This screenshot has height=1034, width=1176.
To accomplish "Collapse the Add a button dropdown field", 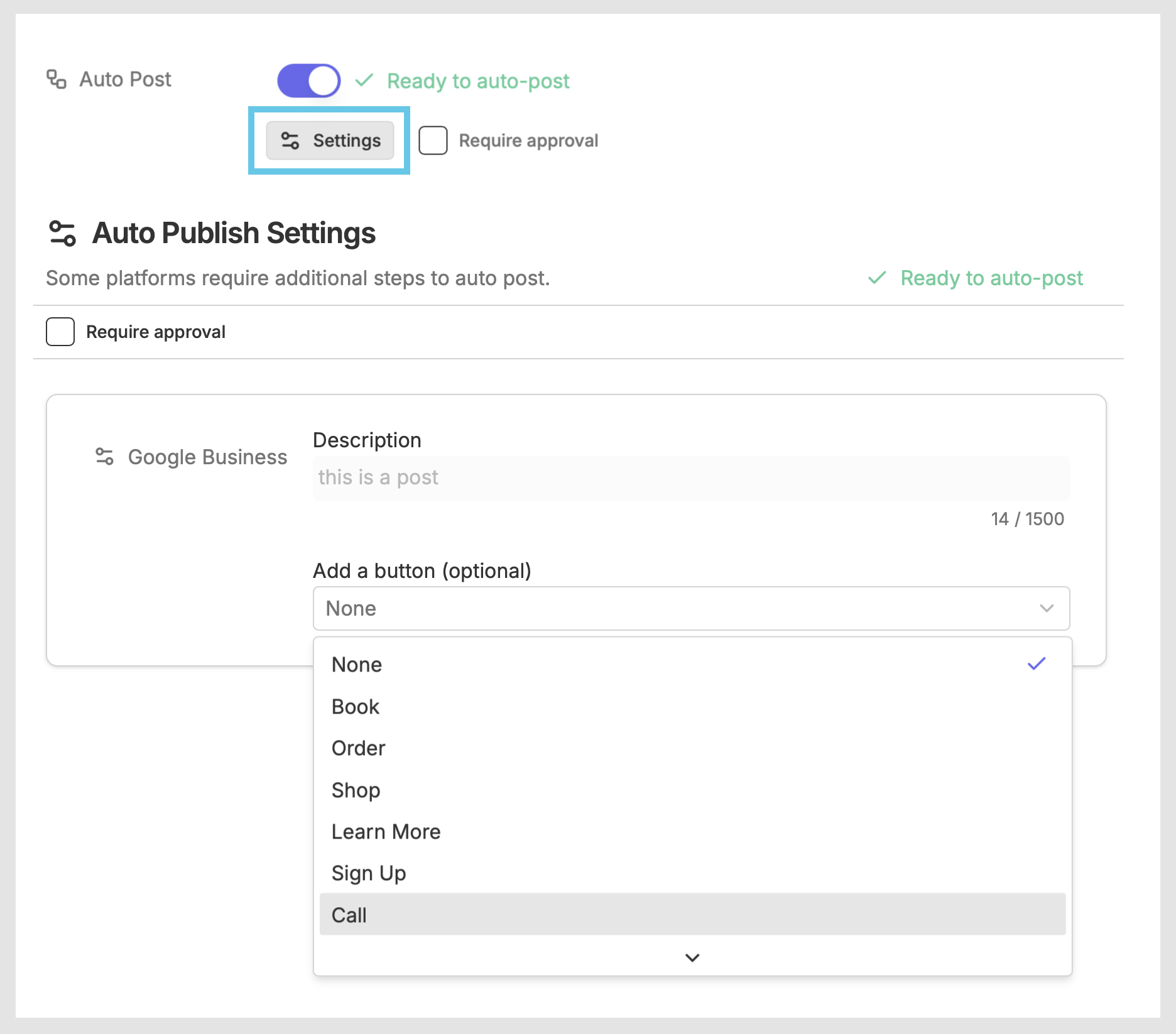I will [x=691, y=608].
